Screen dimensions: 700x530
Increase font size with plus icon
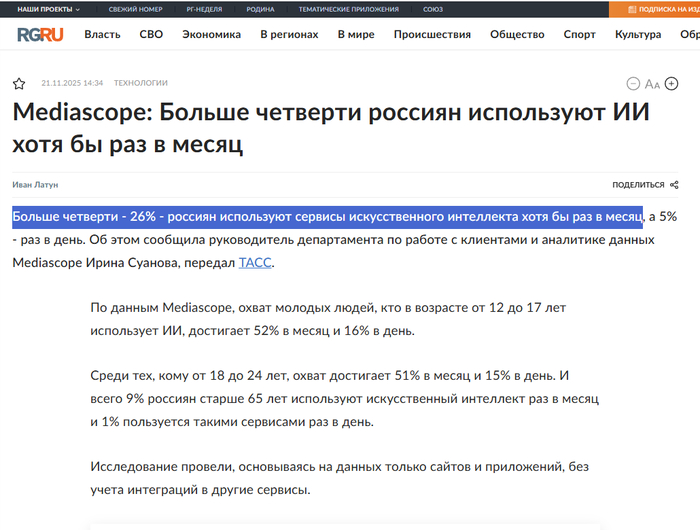671,83
